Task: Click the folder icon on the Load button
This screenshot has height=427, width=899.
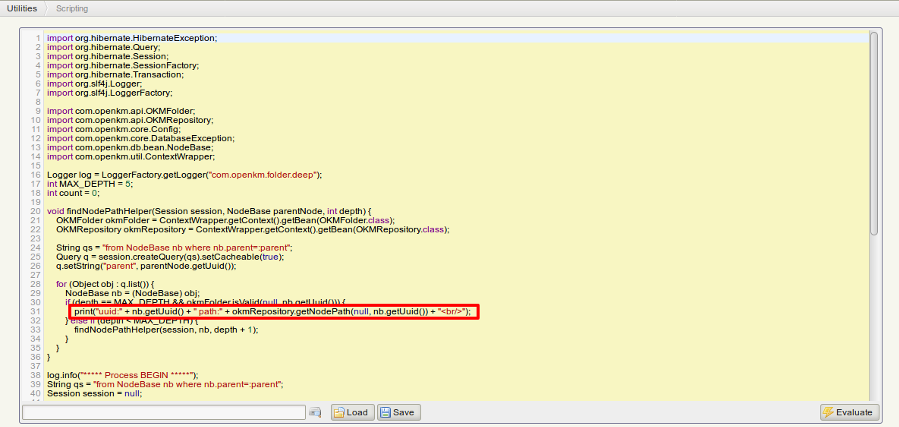Action: pos(339,412)
